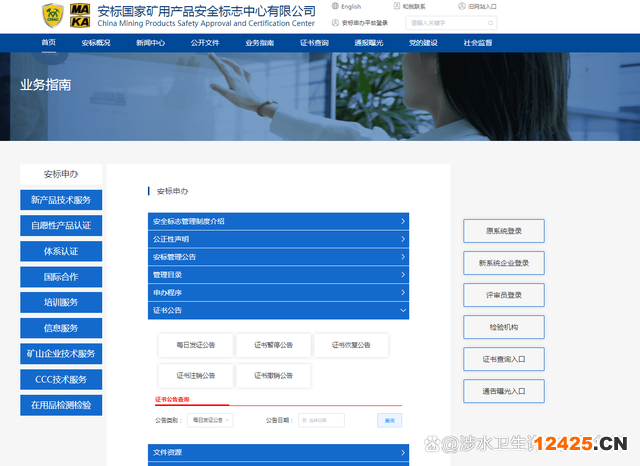Click the 证书查询入口 button
Image resolution: width=640 pixels, height=466 pixels.
(x=503, y=358)
